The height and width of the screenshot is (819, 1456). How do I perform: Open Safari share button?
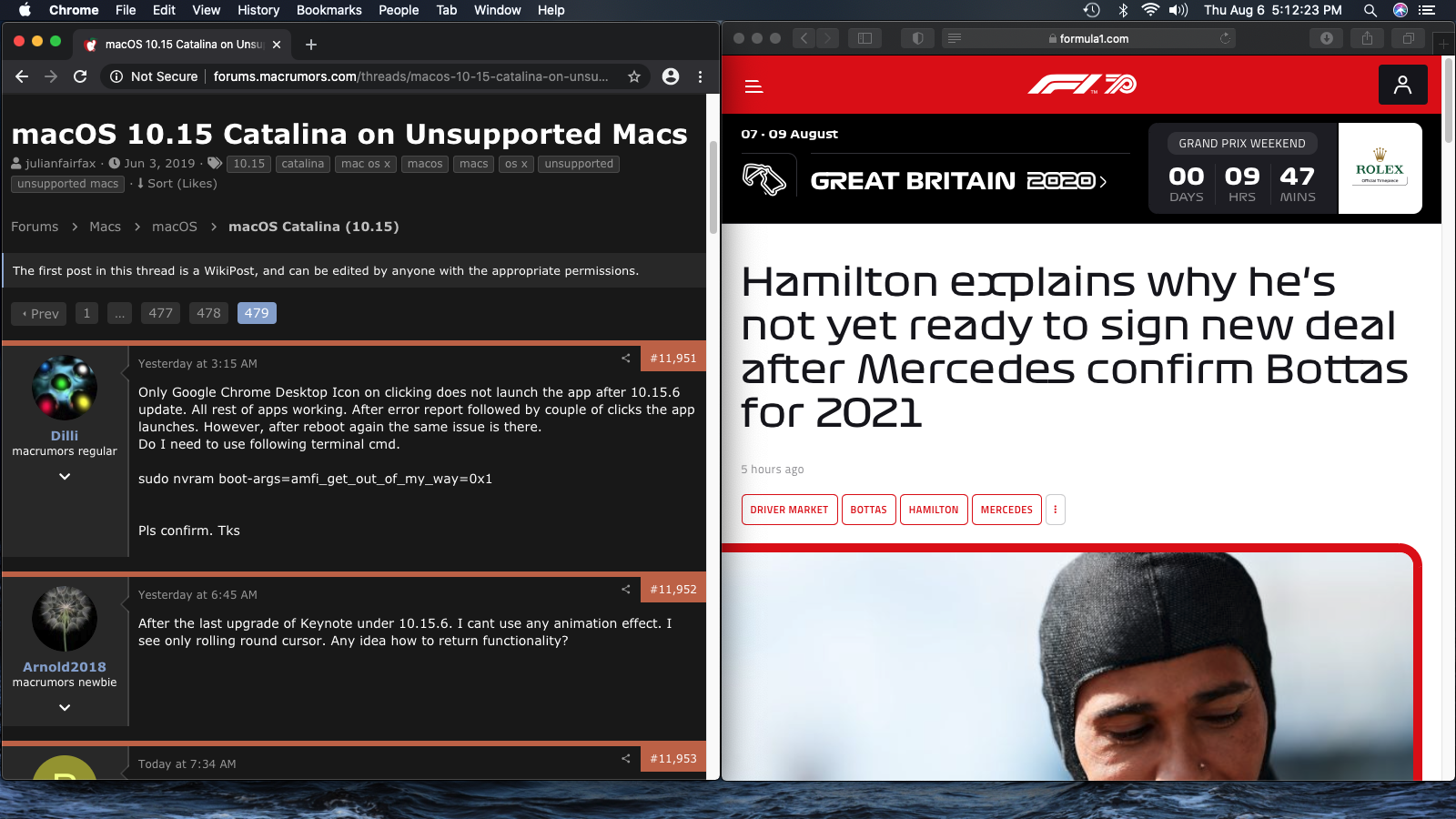pos(1367,38)
